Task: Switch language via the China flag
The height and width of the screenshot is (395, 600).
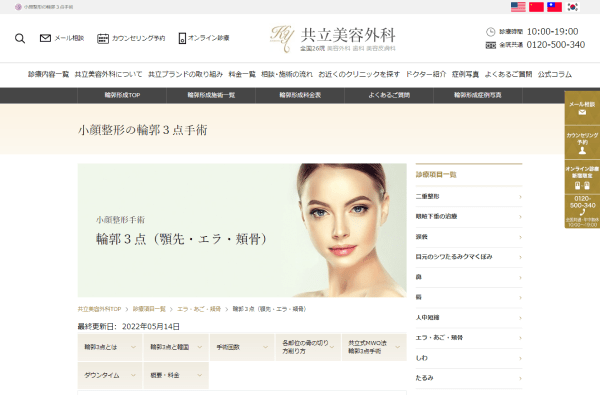Action: point(536,7)
